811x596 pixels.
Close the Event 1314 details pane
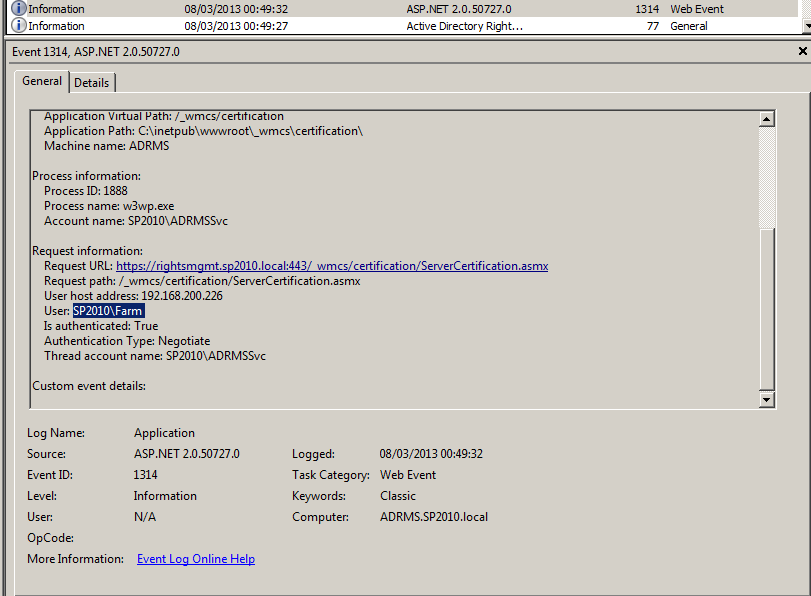[803, 51]
